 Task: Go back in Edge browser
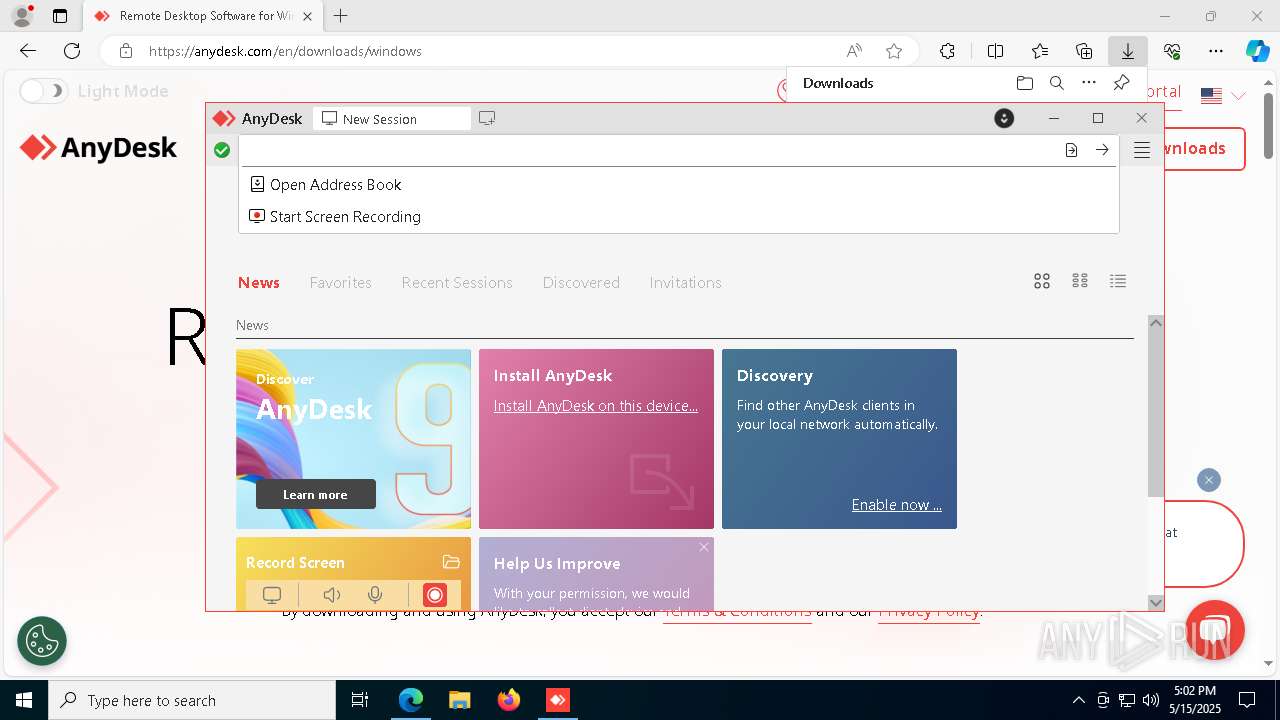[28, 51]
